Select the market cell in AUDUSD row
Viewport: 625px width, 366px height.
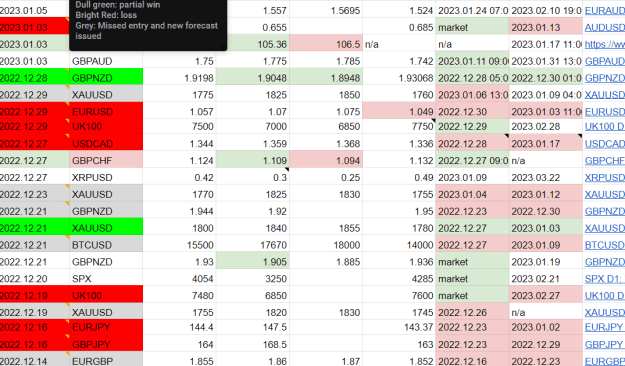pos(472,26)
